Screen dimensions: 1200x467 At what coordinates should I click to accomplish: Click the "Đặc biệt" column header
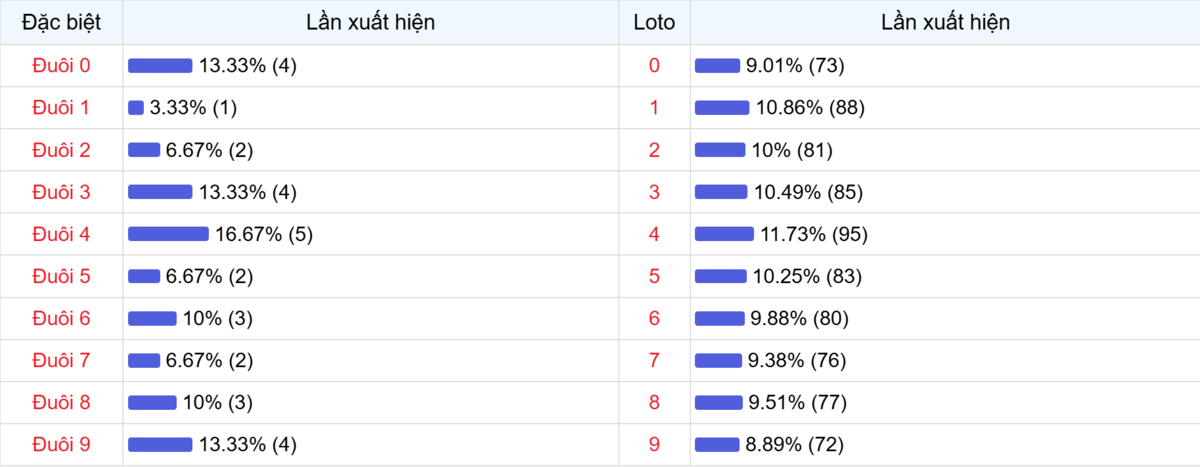point(61,22)
